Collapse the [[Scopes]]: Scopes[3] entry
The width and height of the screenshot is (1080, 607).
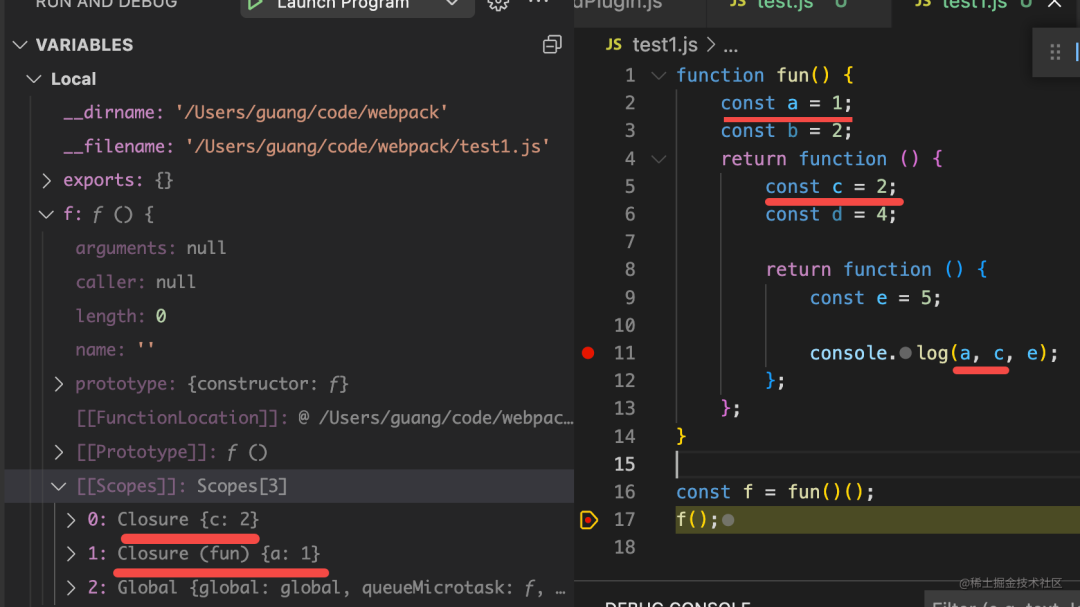pos(59,486)
